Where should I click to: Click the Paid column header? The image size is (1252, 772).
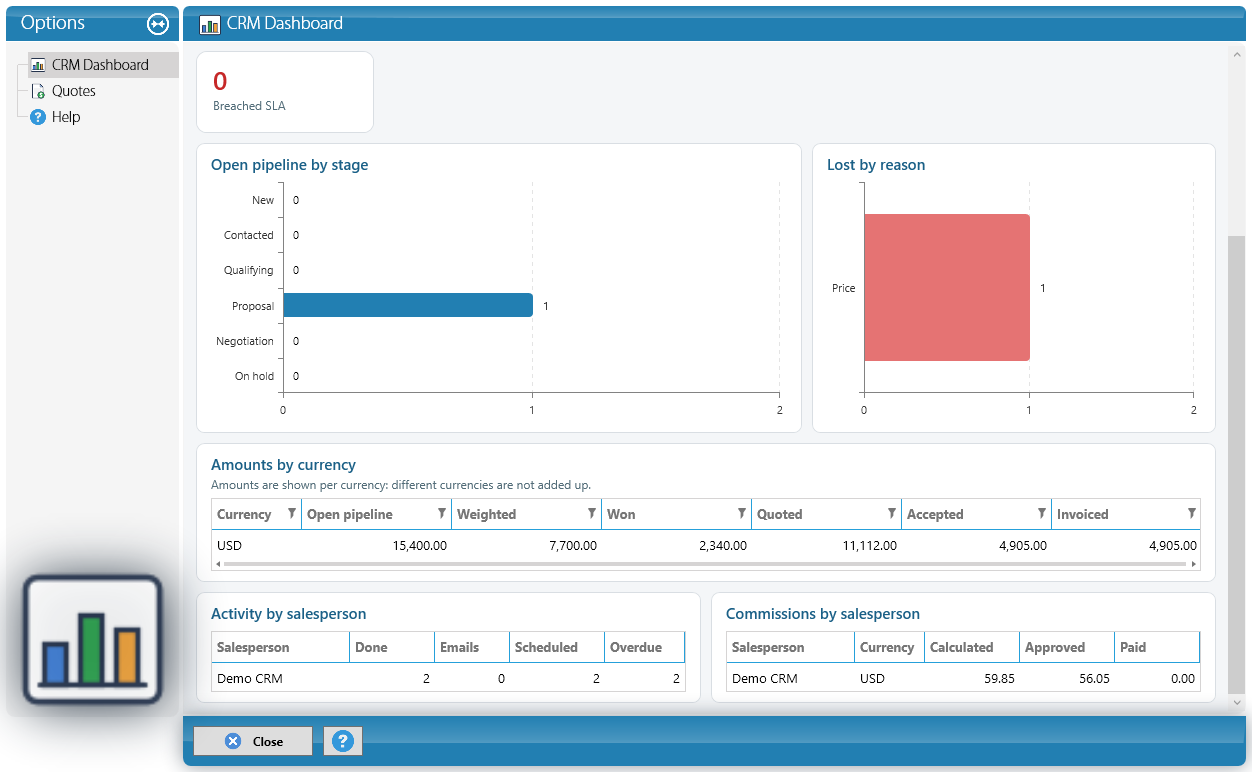[1157, 647]
